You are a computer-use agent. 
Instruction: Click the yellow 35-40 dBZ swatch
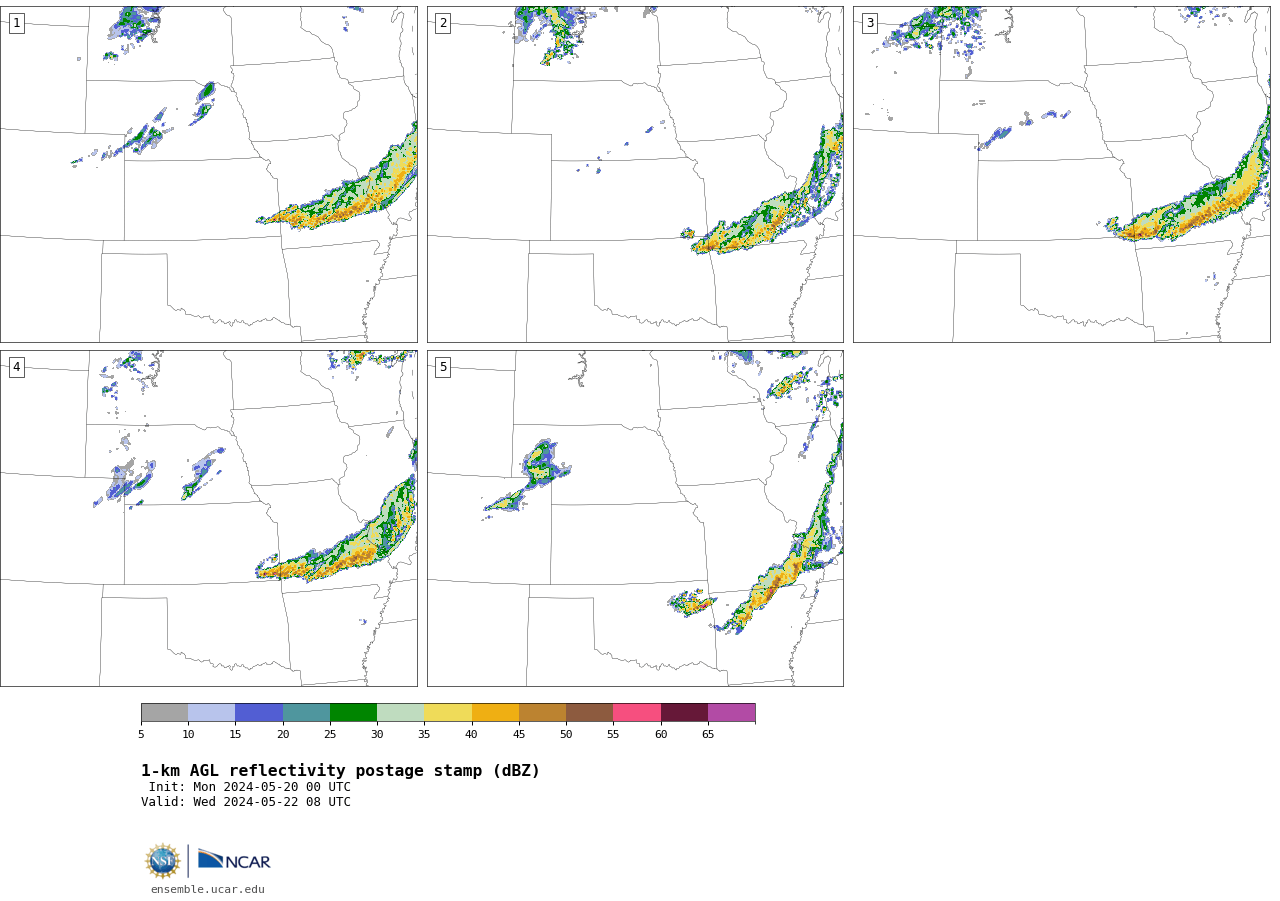[448, 713]
